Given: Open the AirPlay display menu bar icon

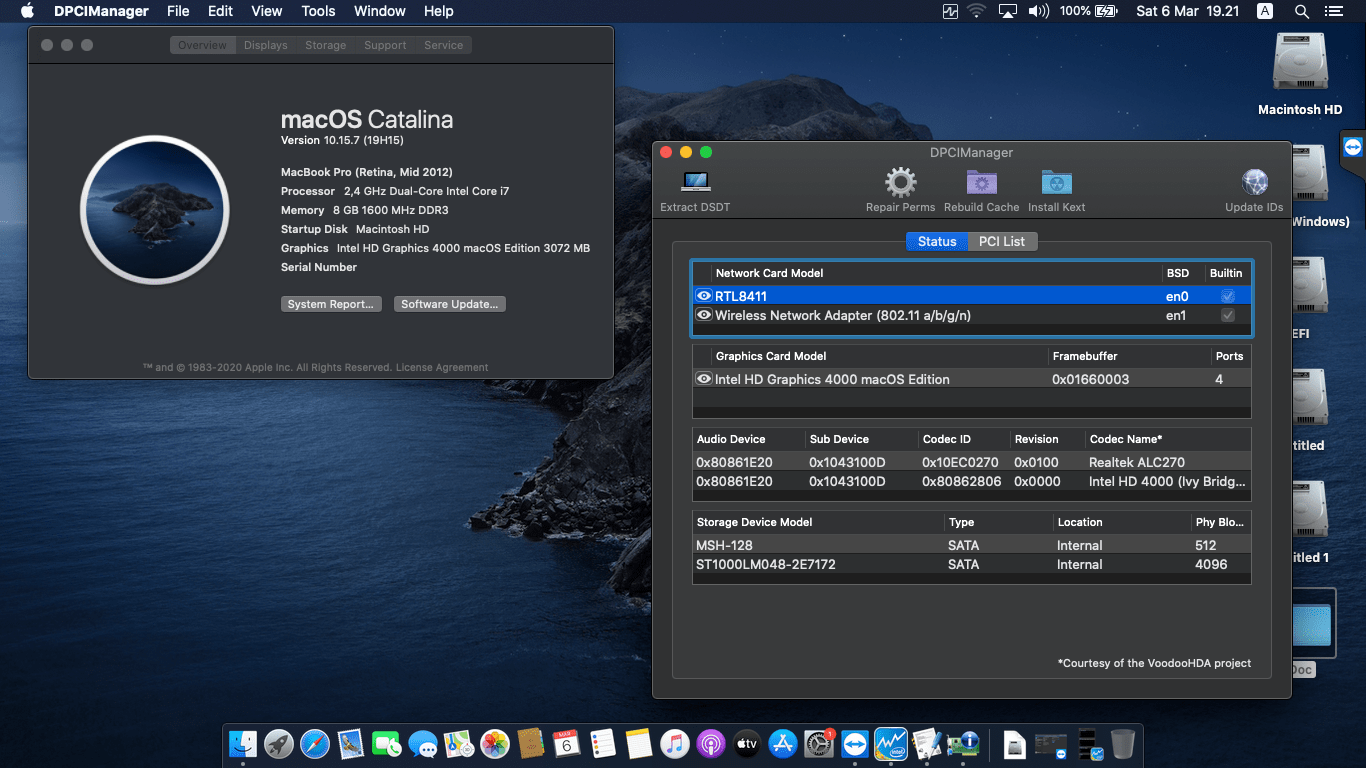Looking at the screenshot, I should pyautogui.click(x=1008, y=12).
